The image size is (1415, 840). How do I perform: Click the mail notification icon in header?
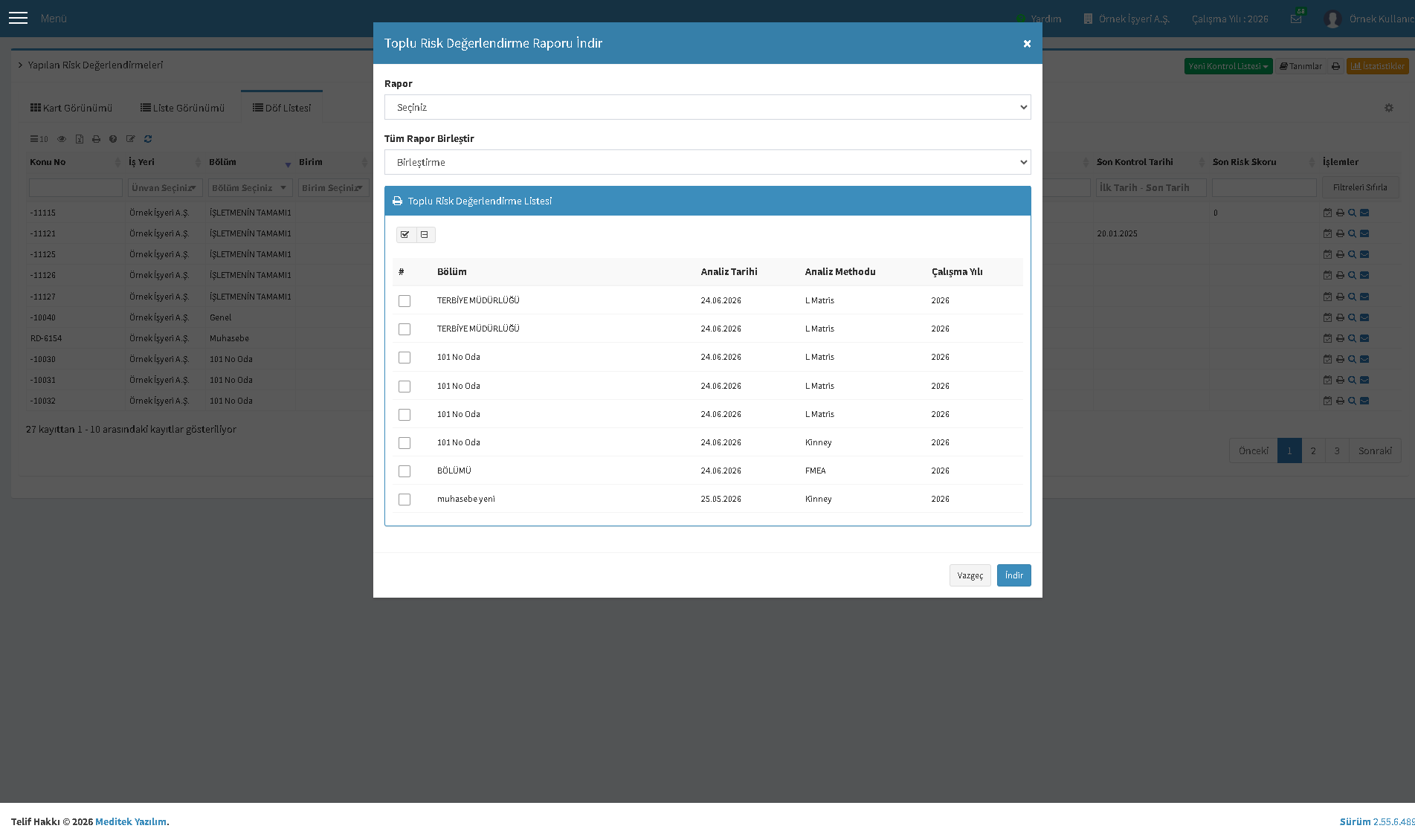pyautogui.click(x=1296, y=19)
